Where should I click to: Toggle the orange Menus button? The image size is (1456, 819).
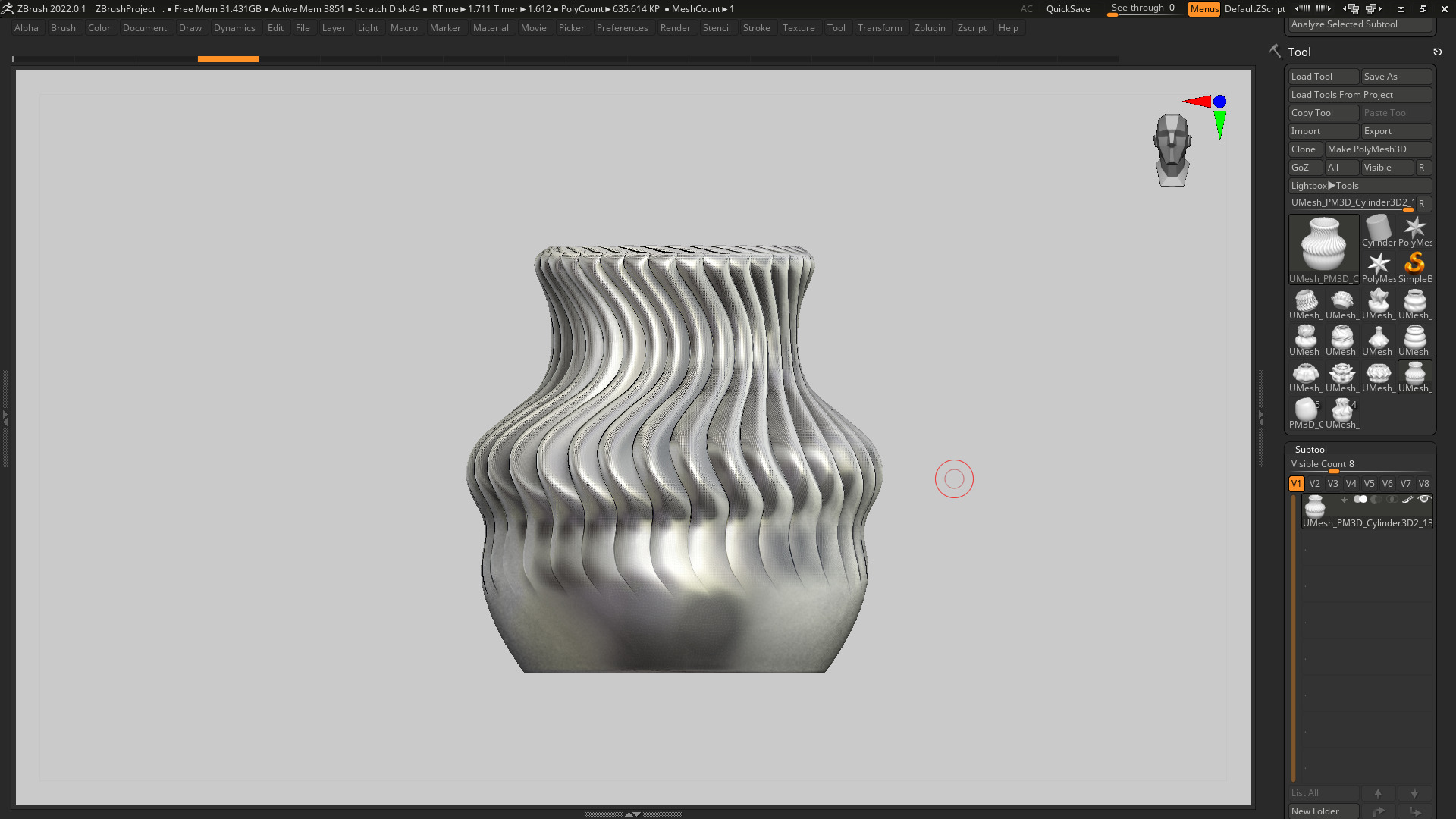click(1204, 8)
